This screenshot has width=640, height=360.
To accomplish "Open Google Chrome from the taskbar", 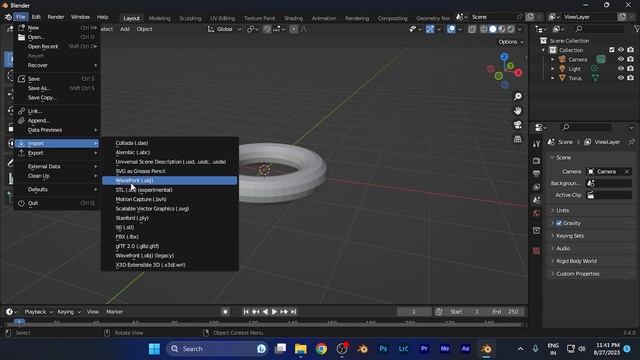I will tap(321, 349).
